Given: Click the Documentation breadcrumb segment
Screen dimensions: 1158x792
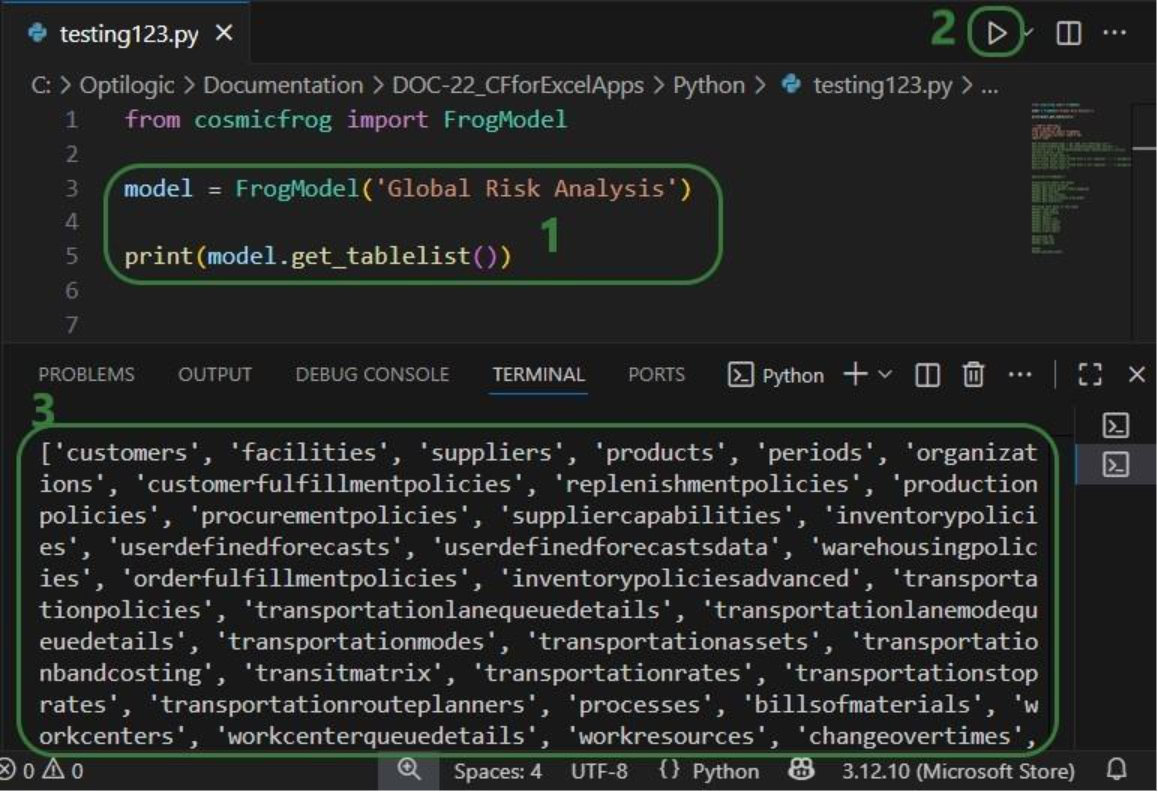Looking at the screenshot, I should [x=283, y=86].
